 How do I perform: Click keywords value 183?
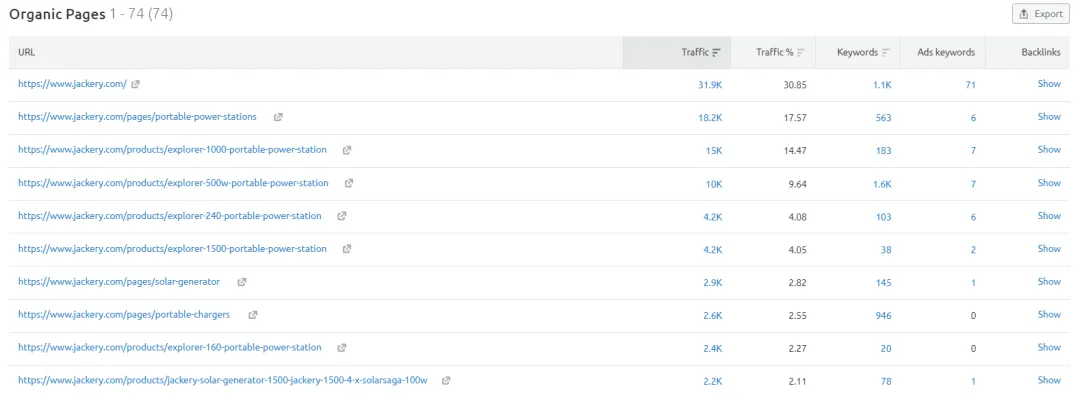(884, 151)
